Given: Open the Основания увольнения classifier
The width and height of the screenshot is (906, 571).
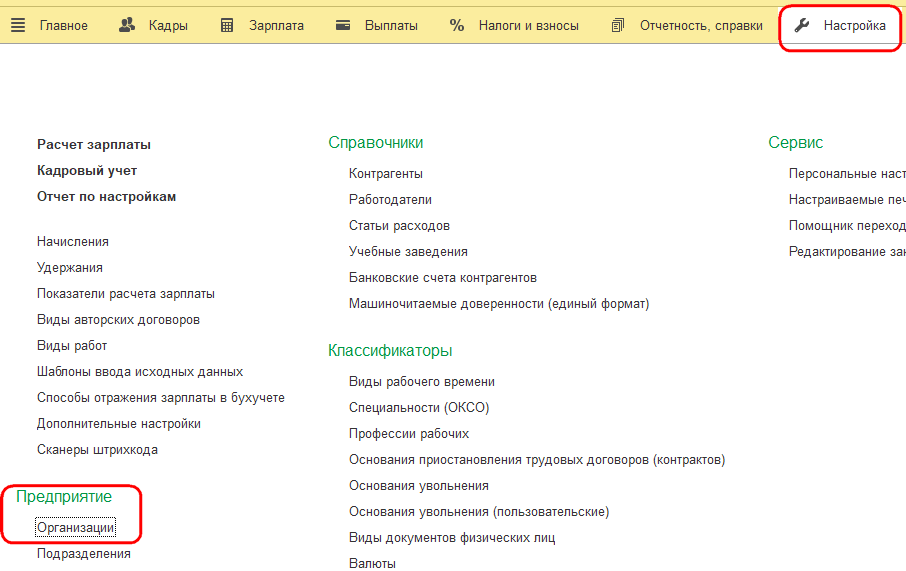Looking at the screenshot, I should pyautogui.click(x=418, y=485).
